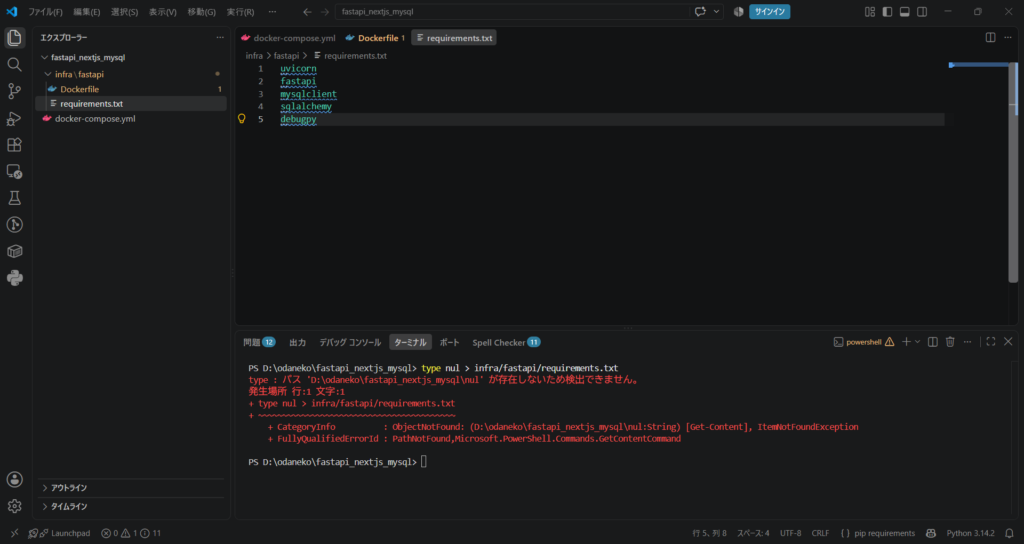Click the editor vertical scrollbar
Image resolution: width=1024 pixels, height=544 pixels.
[x=1013, y=172]
